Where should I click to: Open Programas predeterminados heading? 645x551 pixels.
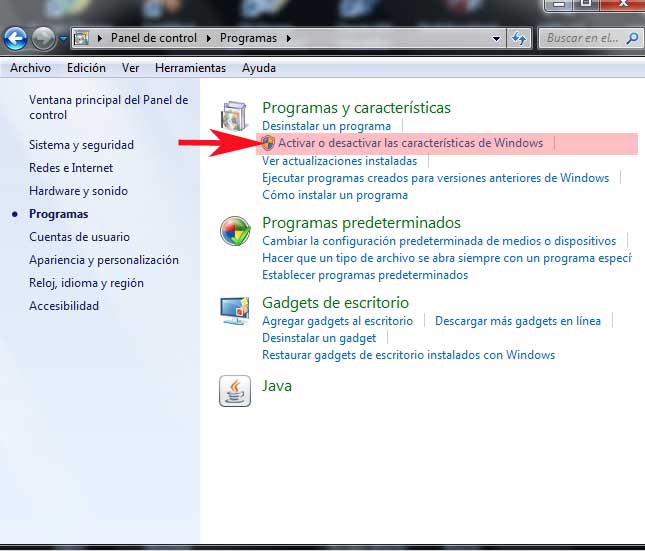(361, 223)
